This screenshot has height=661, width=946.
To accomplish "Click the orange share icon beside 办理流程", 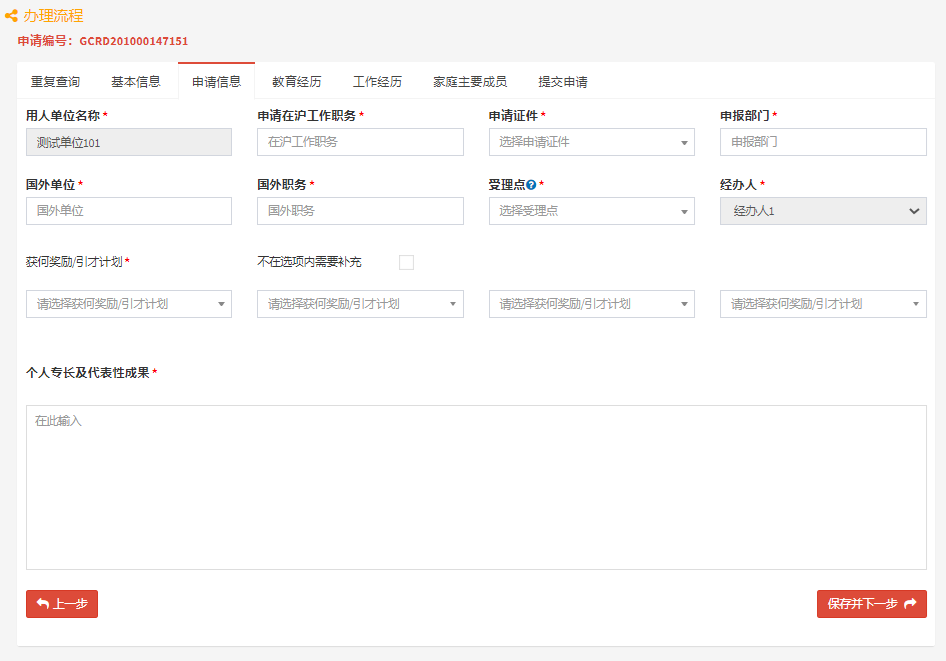I will [11, 16].
